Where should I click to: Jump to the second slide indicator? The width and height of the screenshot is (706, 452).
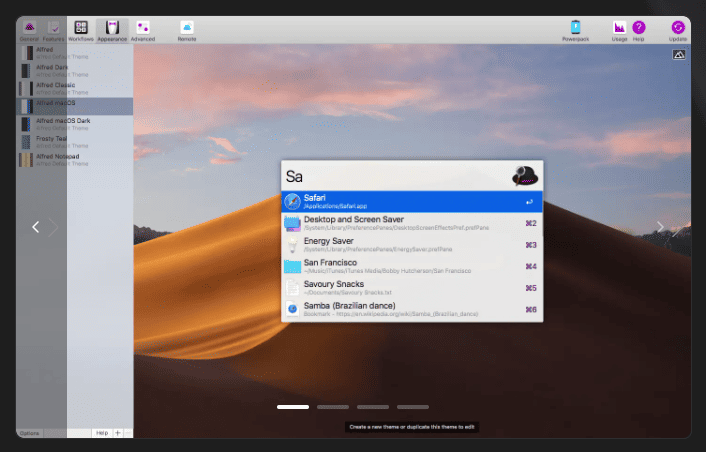click(333, 407)
